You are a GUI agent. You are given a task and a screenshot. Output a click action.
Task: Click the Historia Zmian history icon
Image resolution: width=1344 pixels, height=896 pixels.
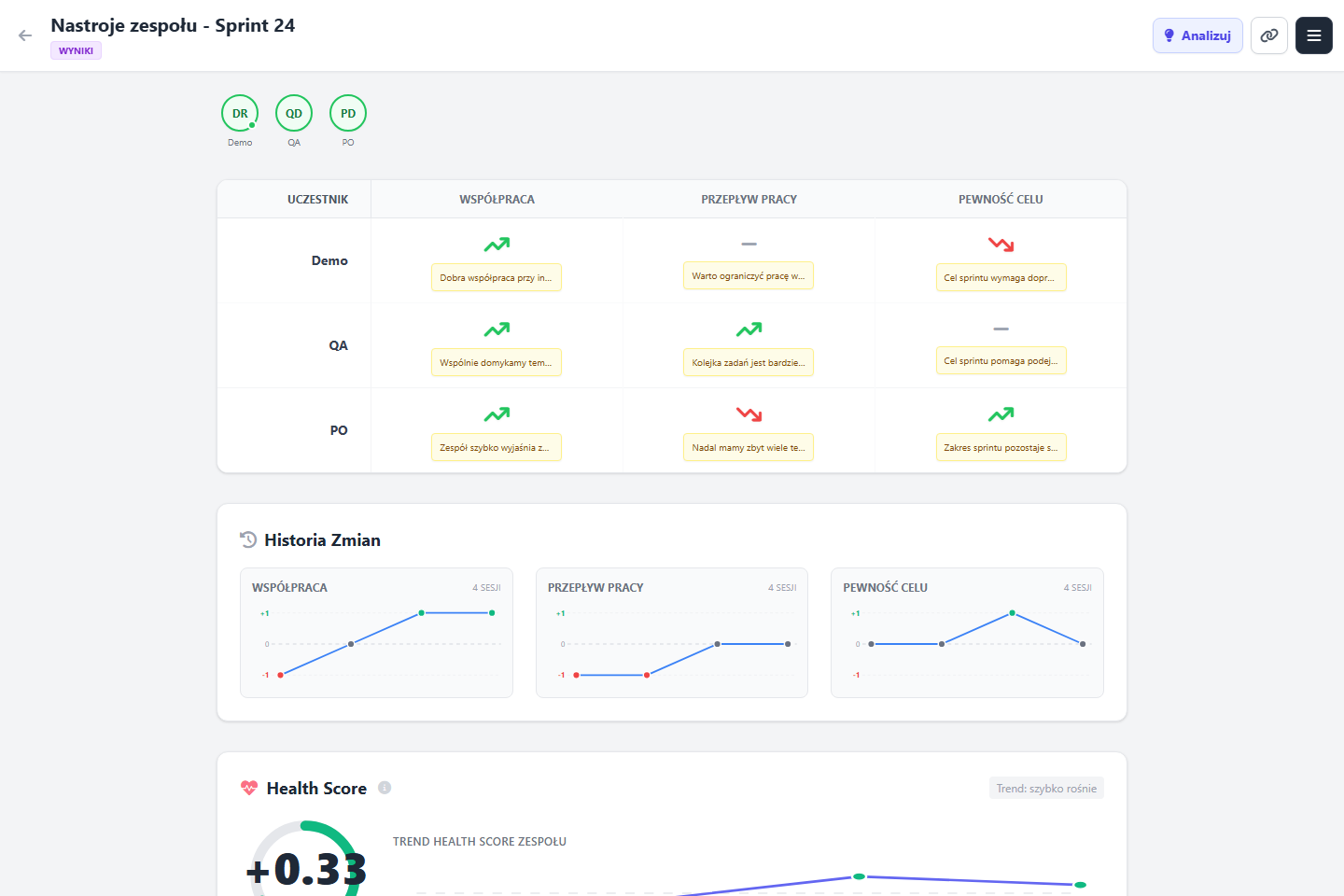(248, 539)
